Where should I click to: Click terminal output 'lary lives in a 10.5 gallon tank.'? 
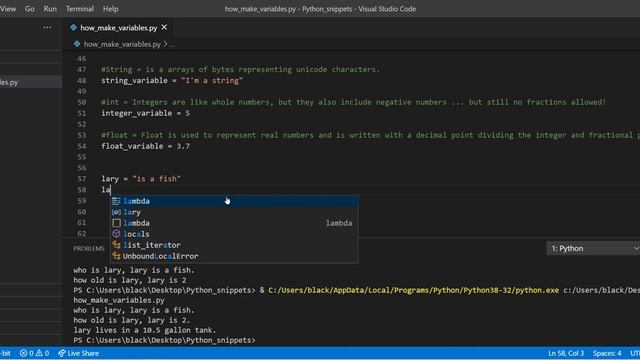[145, 330]
